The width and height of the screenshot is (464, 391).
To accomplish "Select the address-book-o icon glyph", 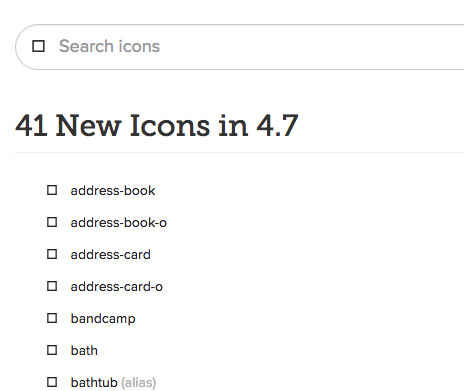I will tap(52, 222).
